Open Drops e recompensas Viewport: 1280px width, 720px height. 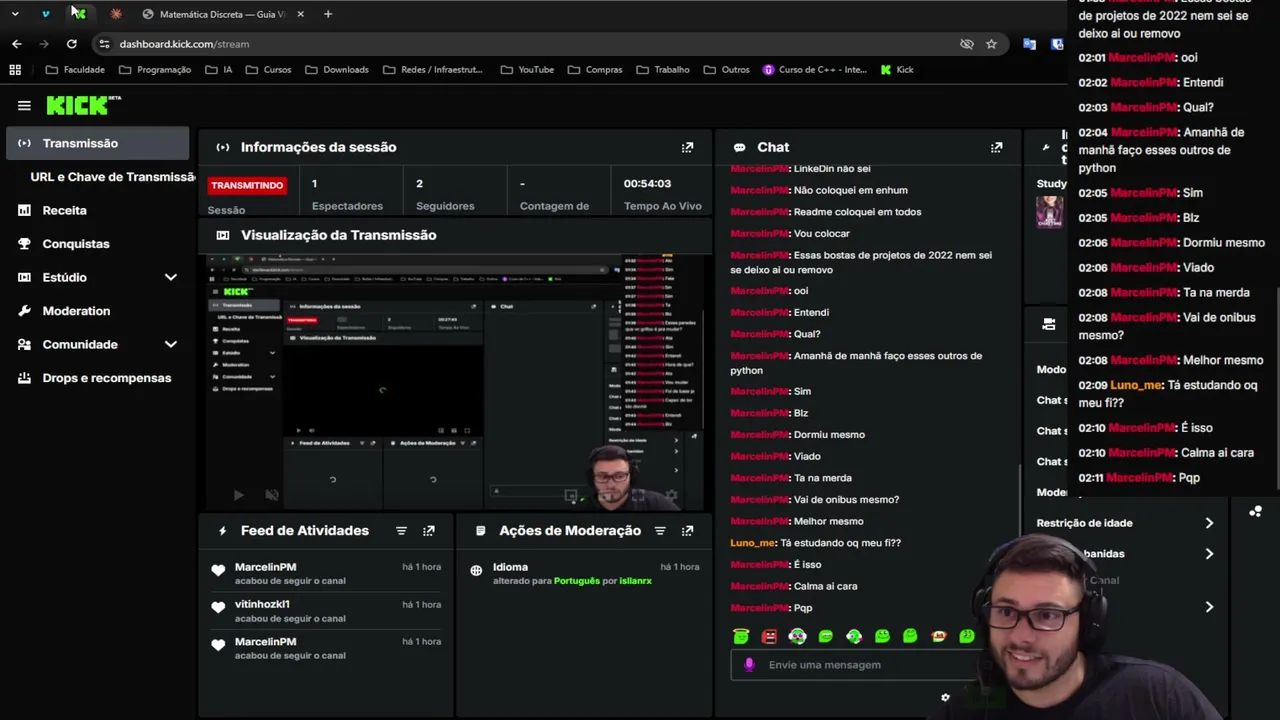tap(106, 378)
